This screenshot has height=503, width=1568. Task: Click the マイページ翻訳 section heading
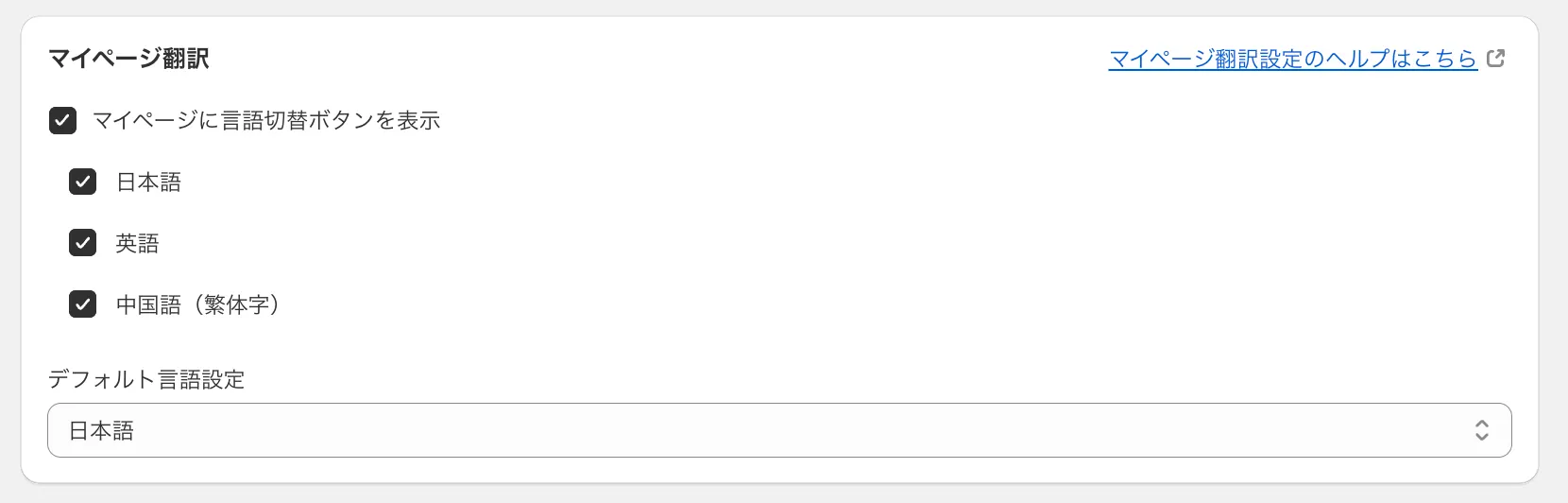point(128,59)
